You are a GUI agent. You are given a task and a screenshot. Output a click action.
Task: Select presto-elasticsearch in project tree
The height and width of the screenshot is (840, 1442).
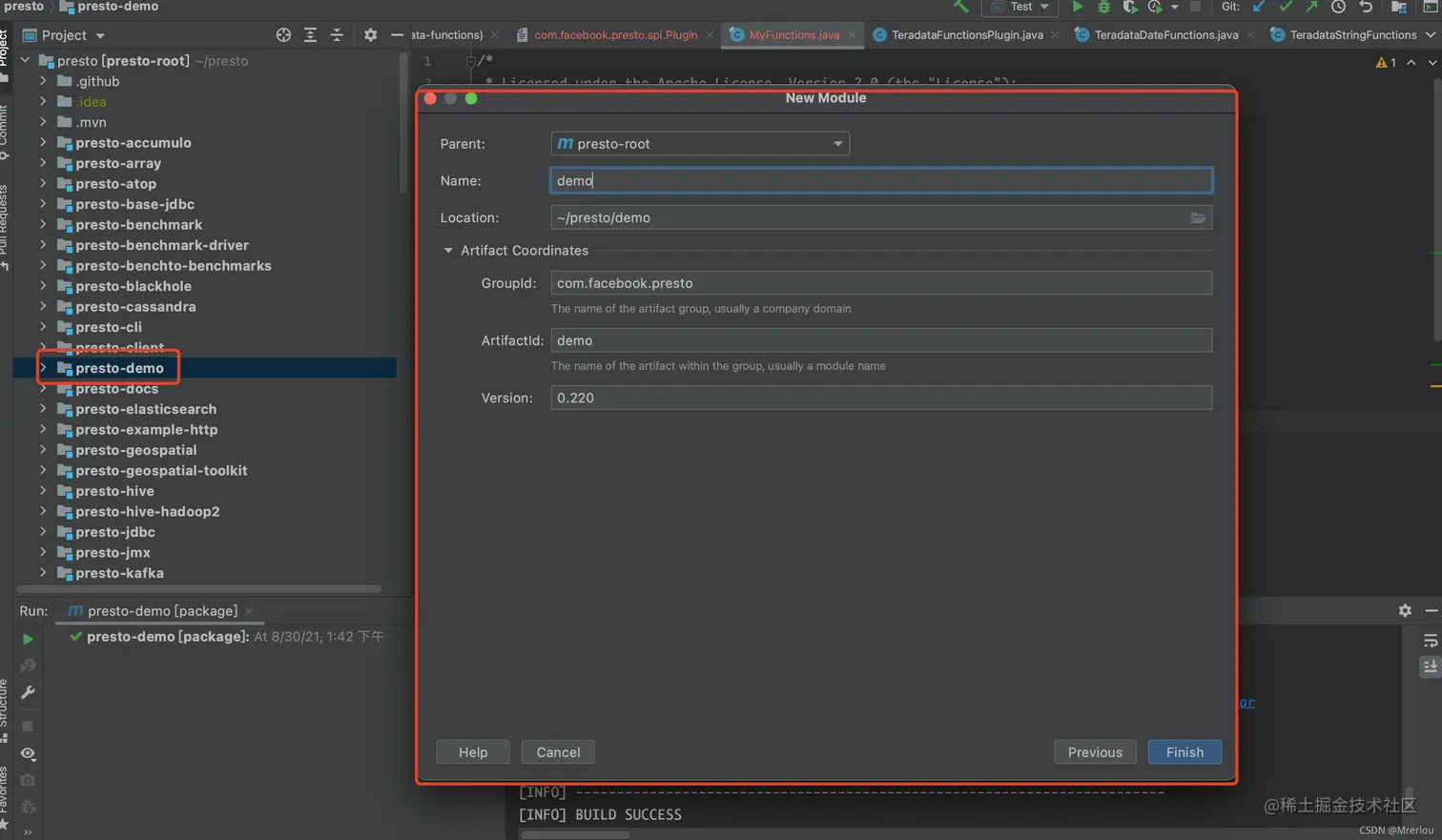146,409
